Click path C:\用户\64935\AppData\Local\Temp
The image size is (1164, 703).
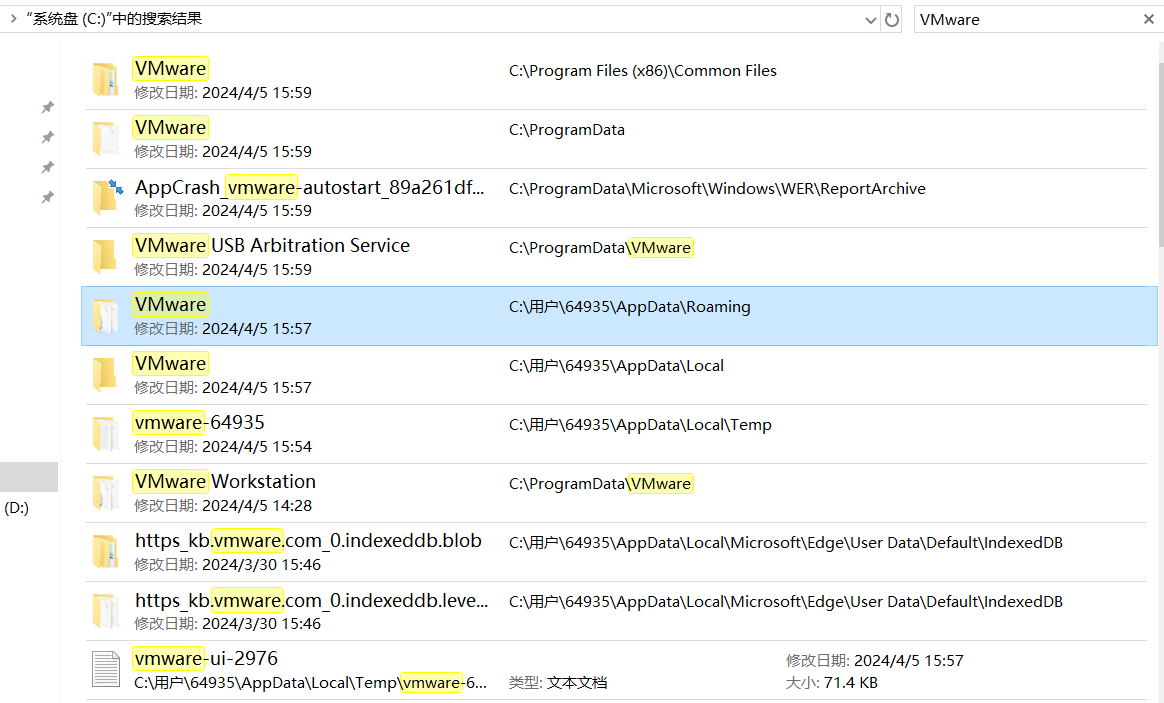pyautogui.click(x=640, y=425)
